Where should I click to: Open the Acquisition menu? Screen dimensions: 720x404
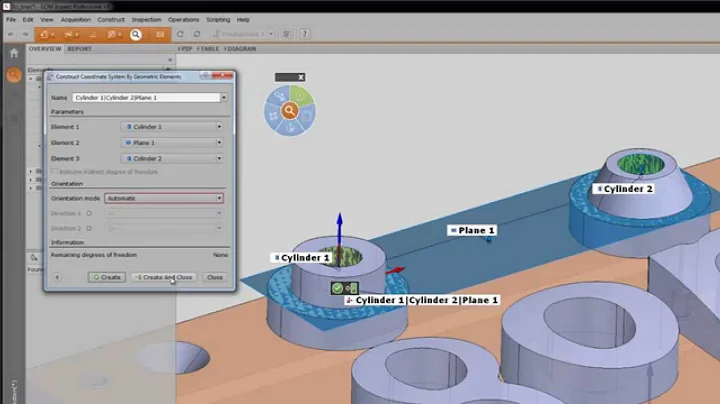(x=76, y=20)
